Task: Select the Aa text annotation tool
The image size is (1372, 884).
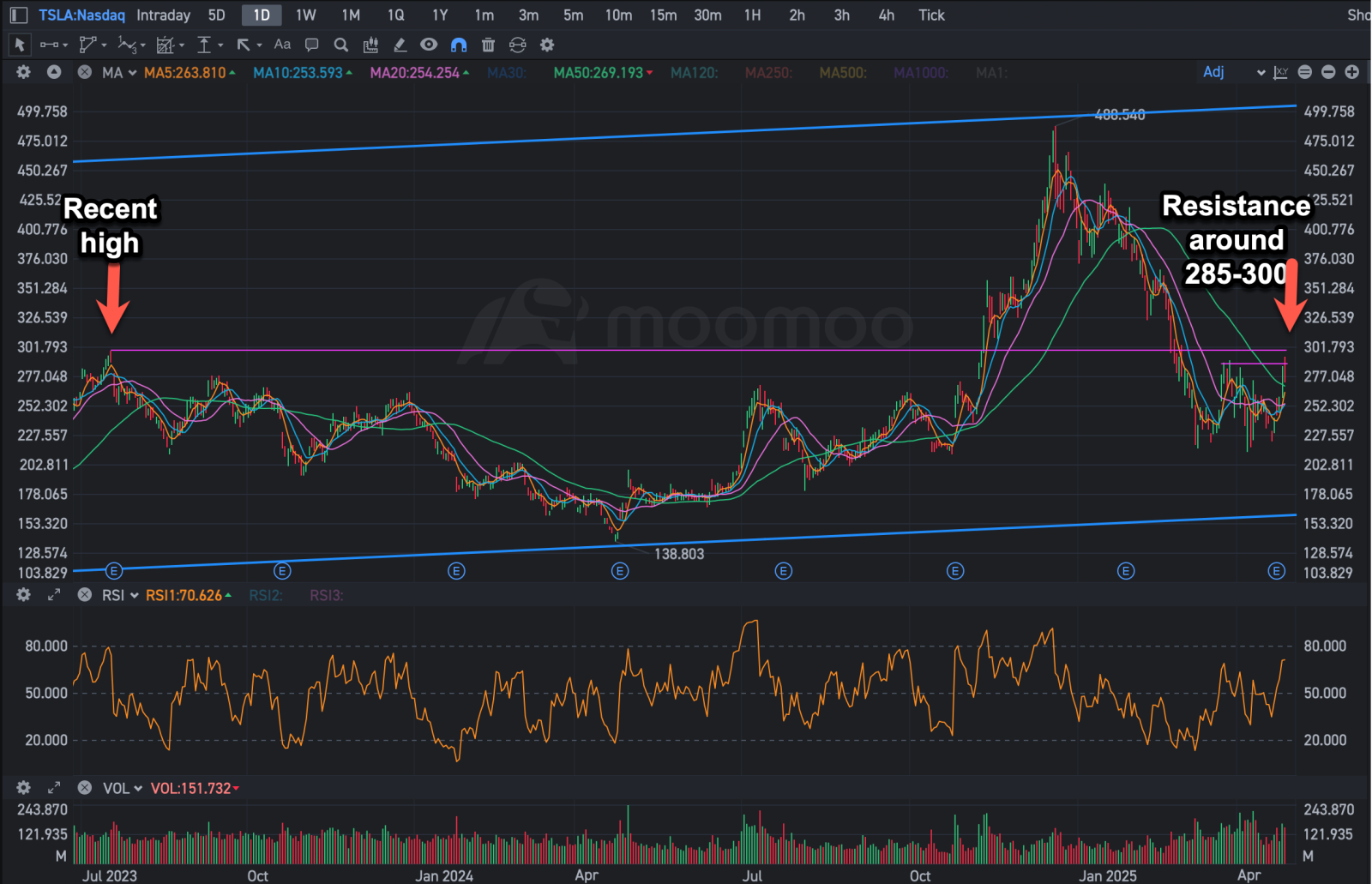Action: pos(282,45)
